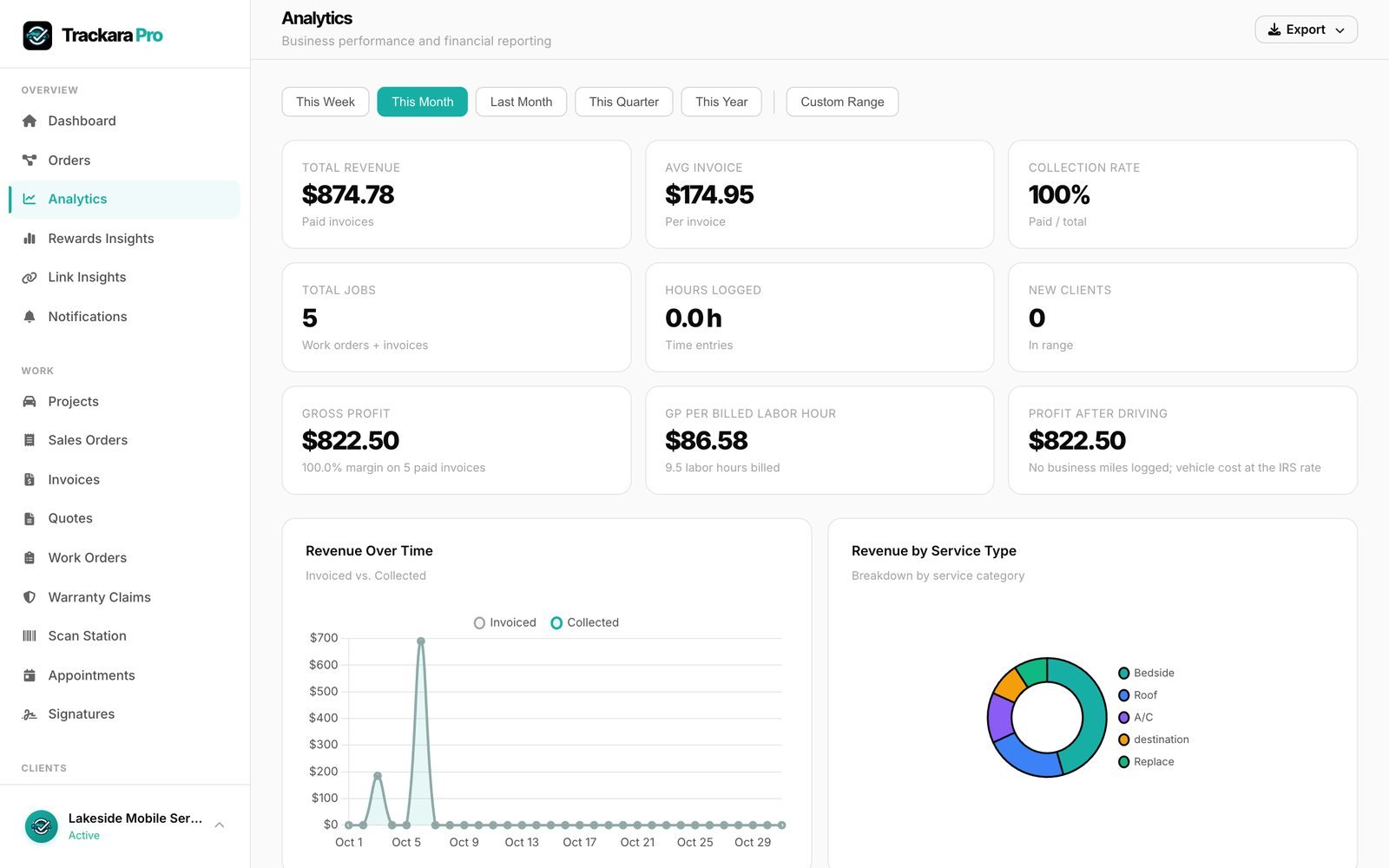Select the This Month range tab

[x=422, y=102]
